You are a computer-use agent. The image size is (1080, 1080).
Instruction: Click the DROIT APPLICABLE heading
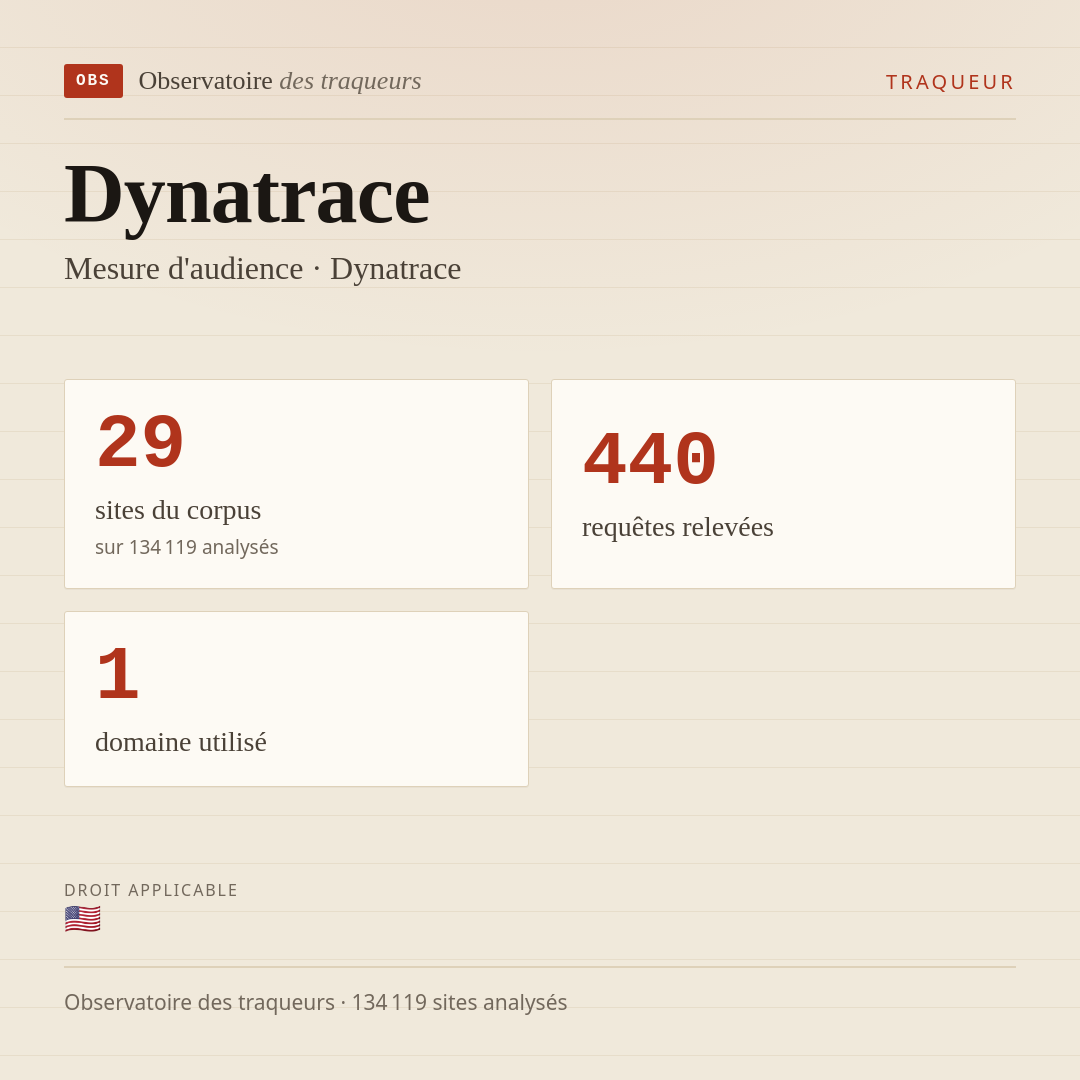tap(151, 890)
